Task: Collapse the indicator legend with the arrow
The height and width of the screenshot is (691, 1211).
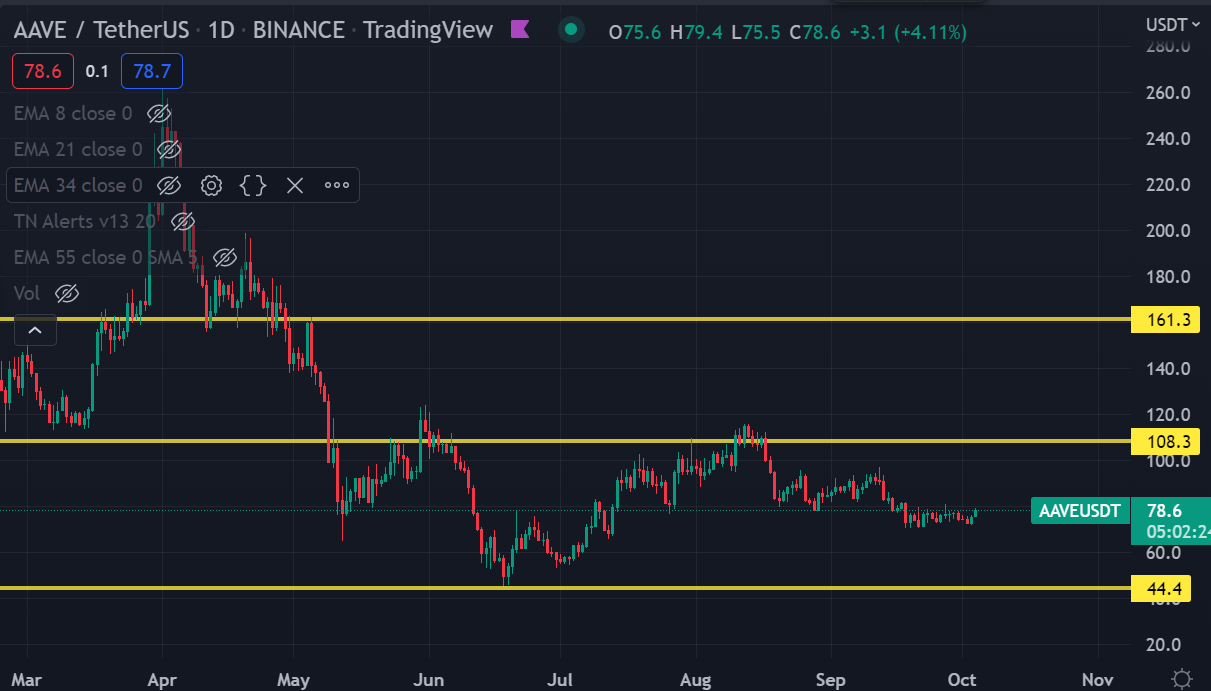Action: coord(35,329)
